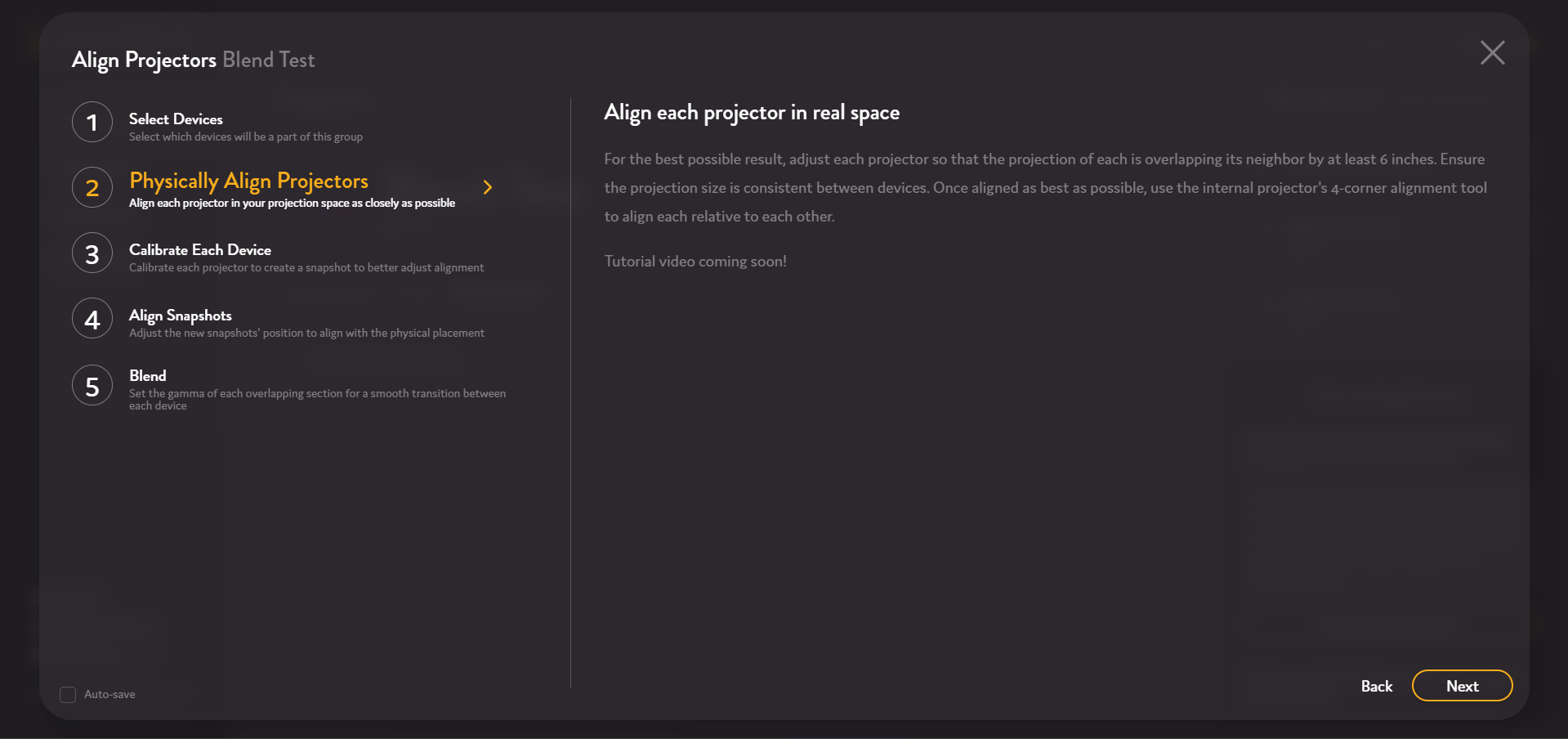
Task: Click the Auto-save label
Action: click(109, 695)
